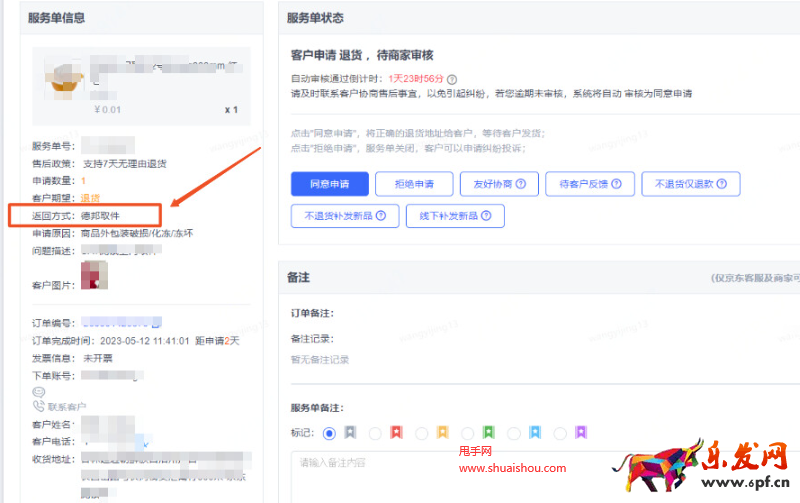Click the orange 退货 expectation text
The height and width of the screenshot is (503, 800).
point(90,198)
